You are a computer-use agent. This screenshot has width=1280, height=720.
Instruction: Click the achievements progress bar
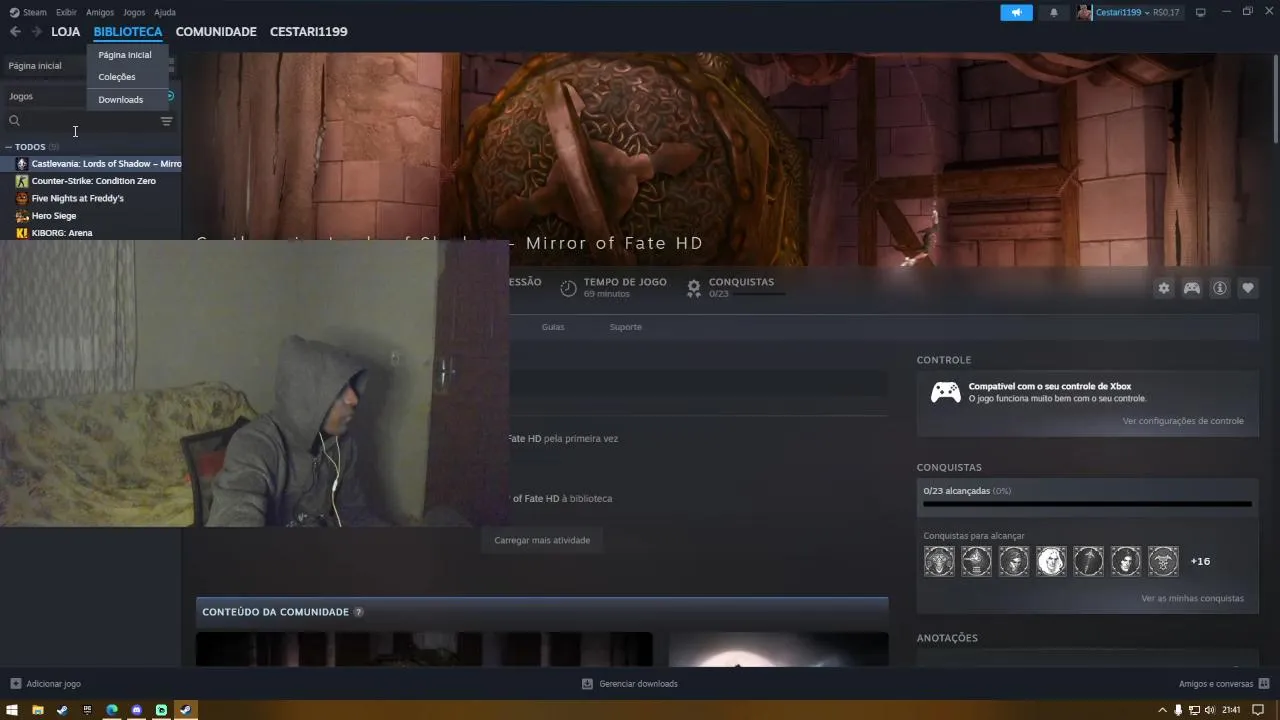[1087, 504]
